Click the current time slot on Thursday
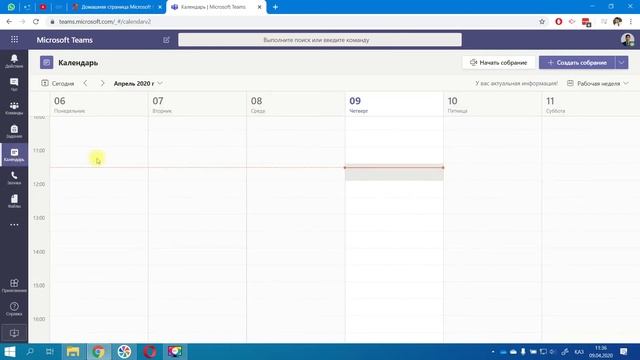640x360 pixels. coord(394,173)
